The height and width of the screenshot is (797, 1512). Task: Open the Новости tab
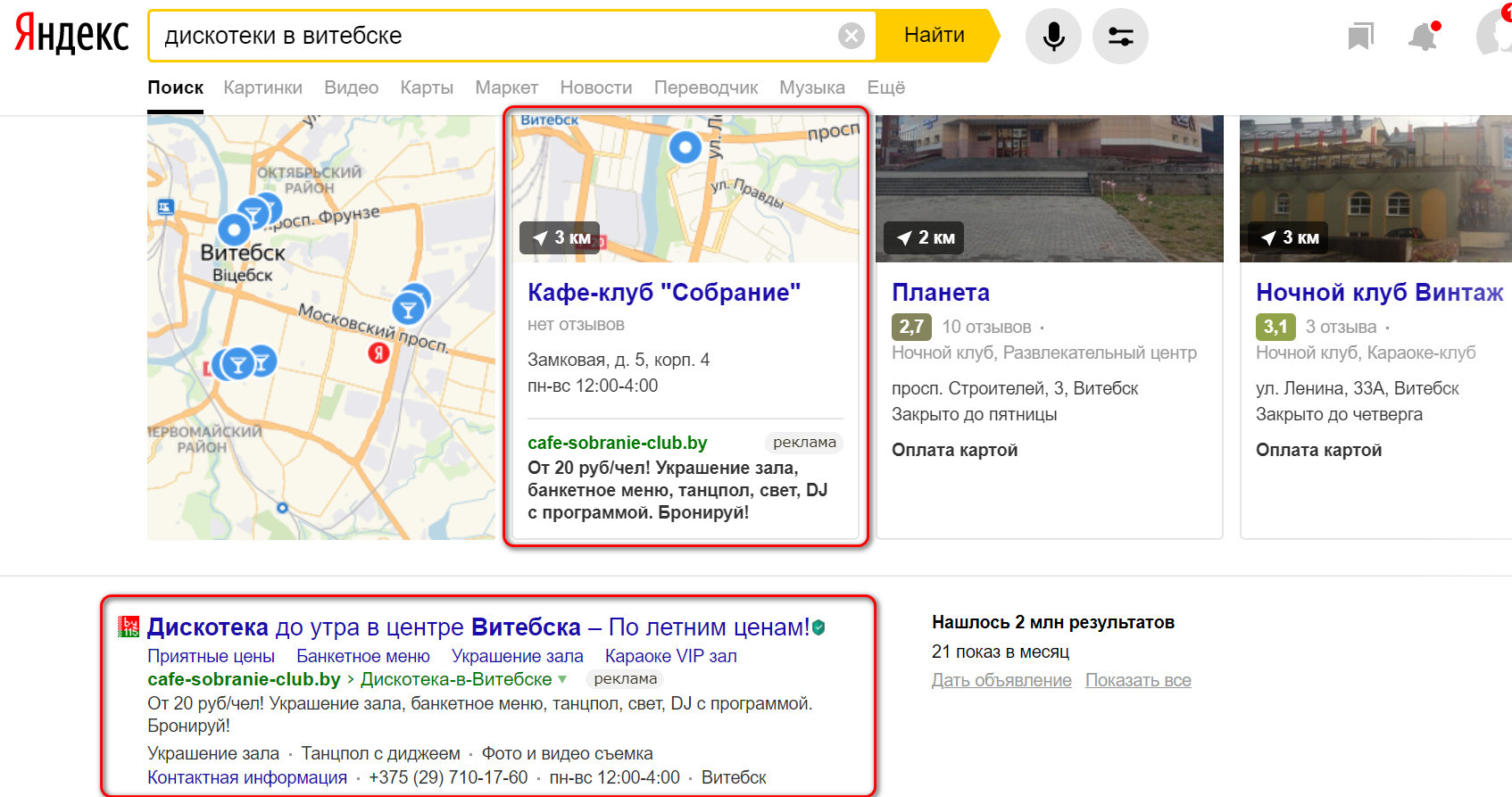click(x=596, y=87)
